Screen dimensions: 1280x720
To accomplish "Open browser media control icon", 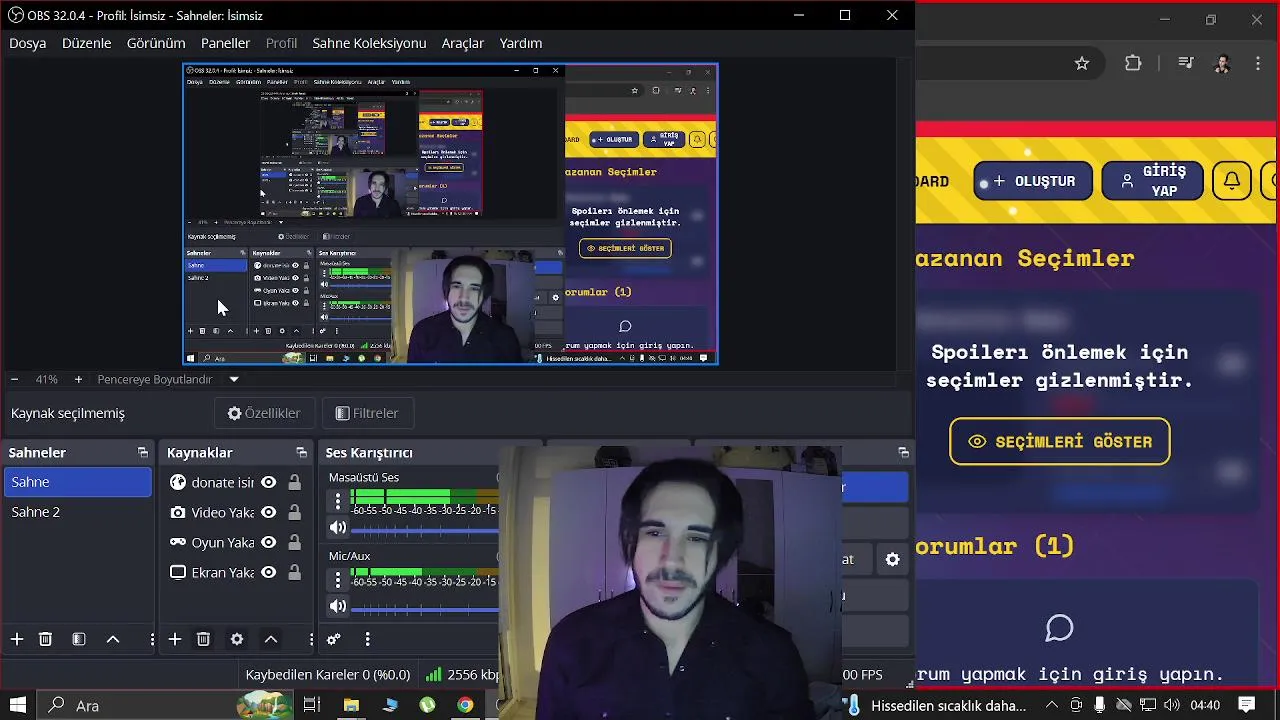I will click(1186, 63).
